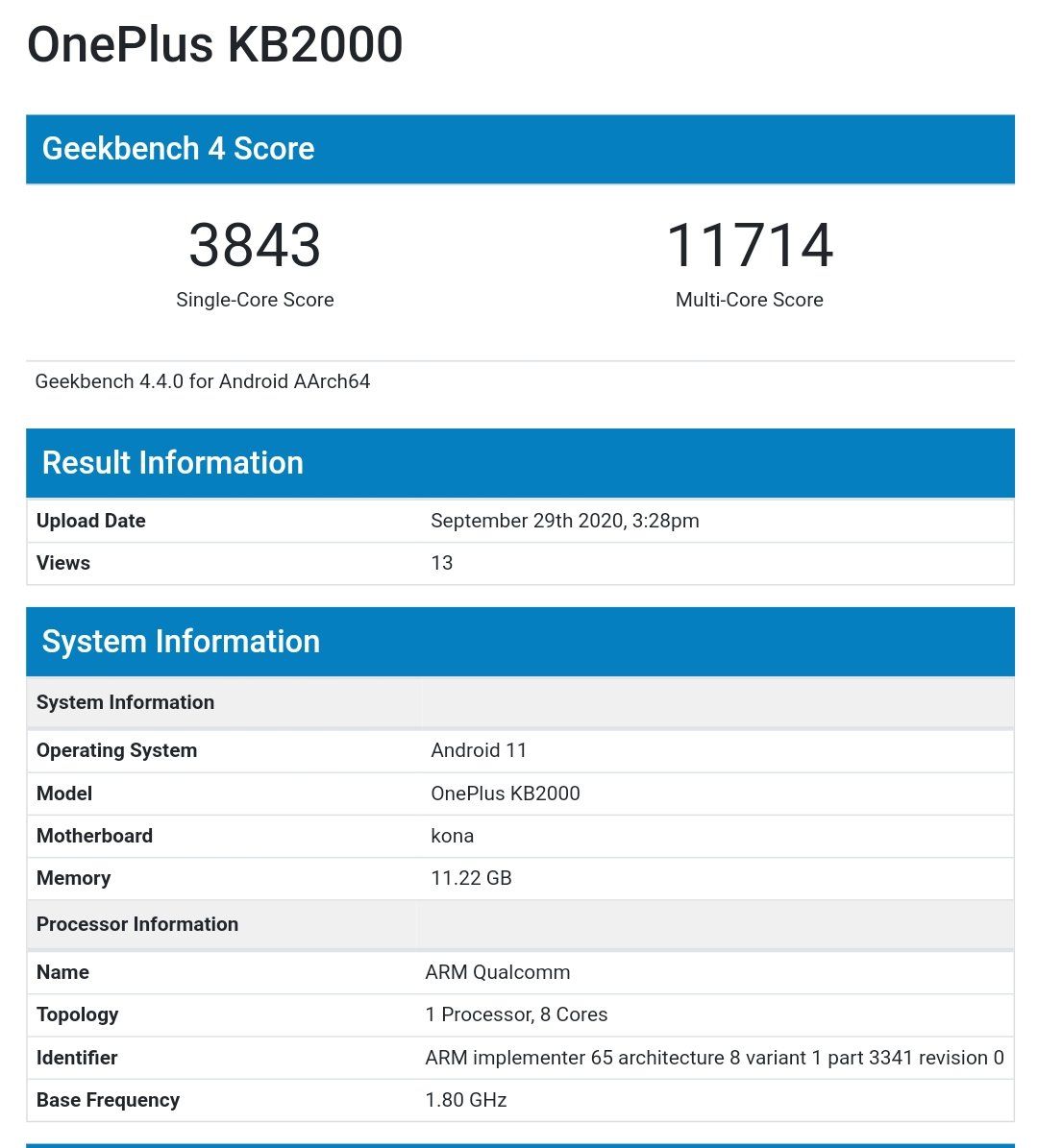Screen dimensions: 1038x1148
Task: Click the Base Frequency value 1.80 GHz
Action: [467, 1100]
